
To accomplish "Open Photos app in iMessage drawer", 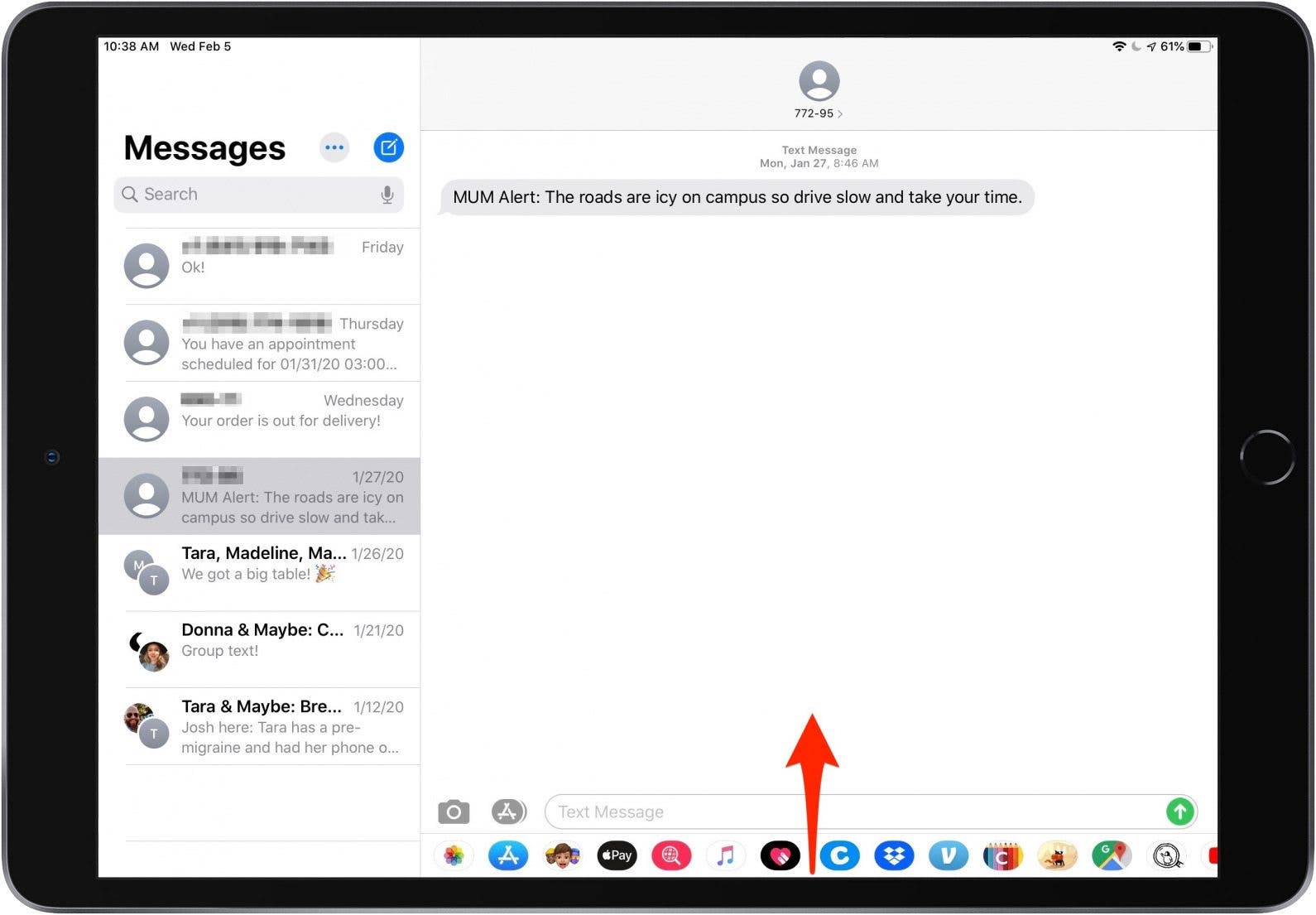I will [x=454, y=855].
